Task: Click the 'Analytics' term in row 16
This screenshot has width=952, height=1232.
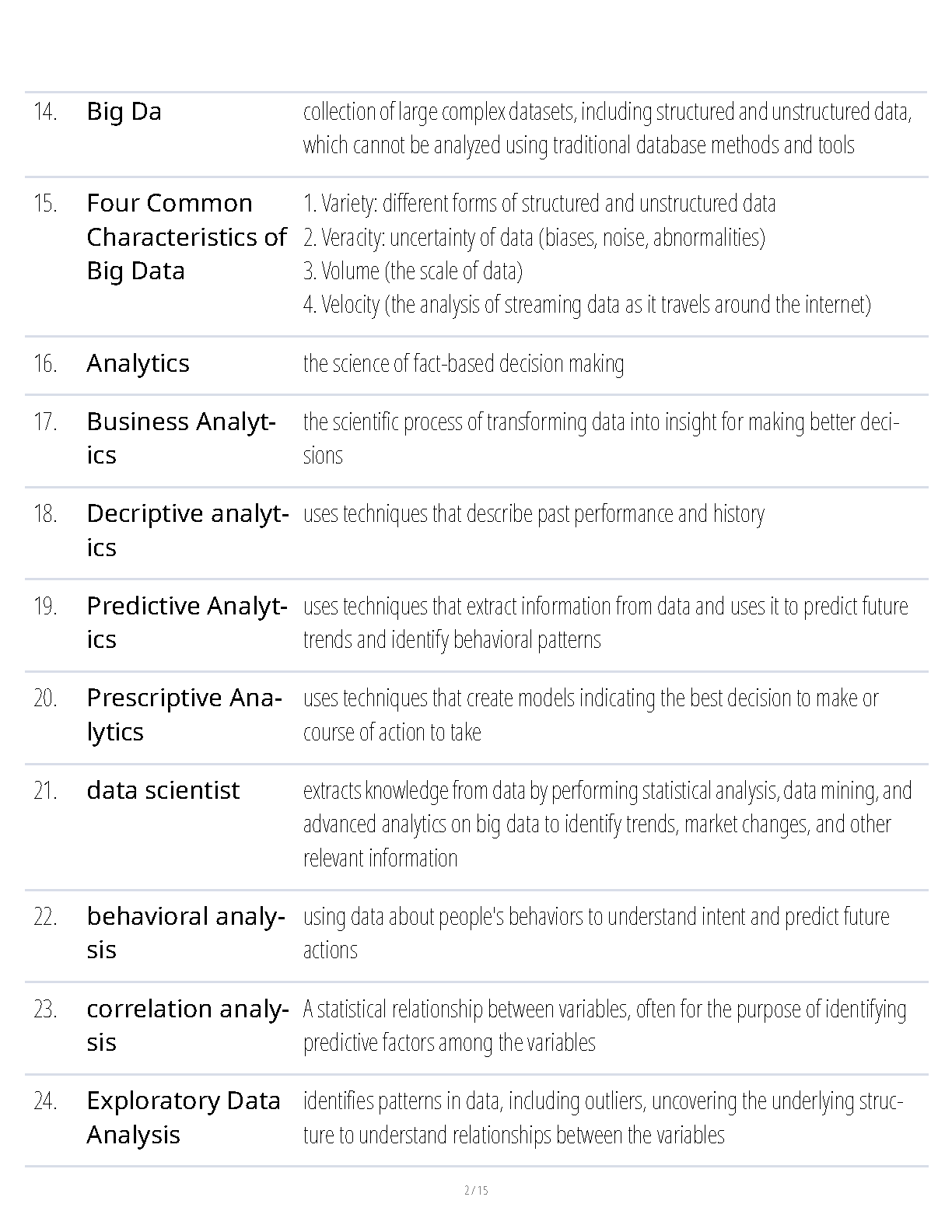Action: coord(138,363)
